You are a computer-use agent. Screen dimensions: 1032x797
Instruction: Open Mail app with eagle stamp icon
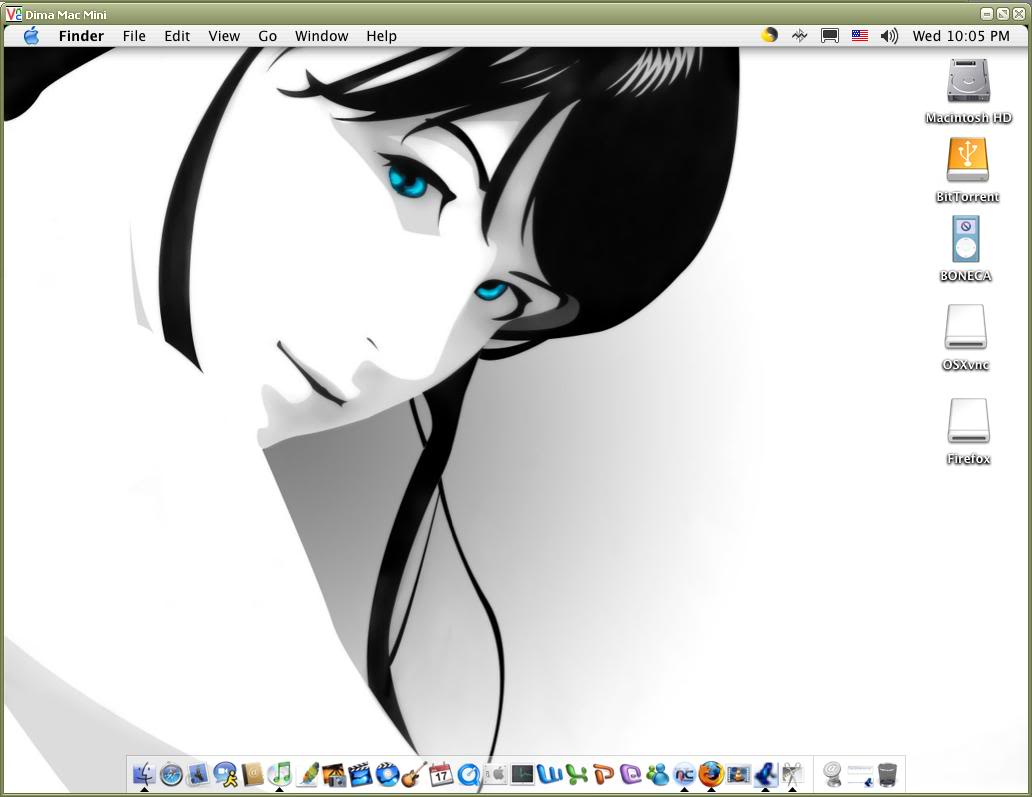[198, 774]
